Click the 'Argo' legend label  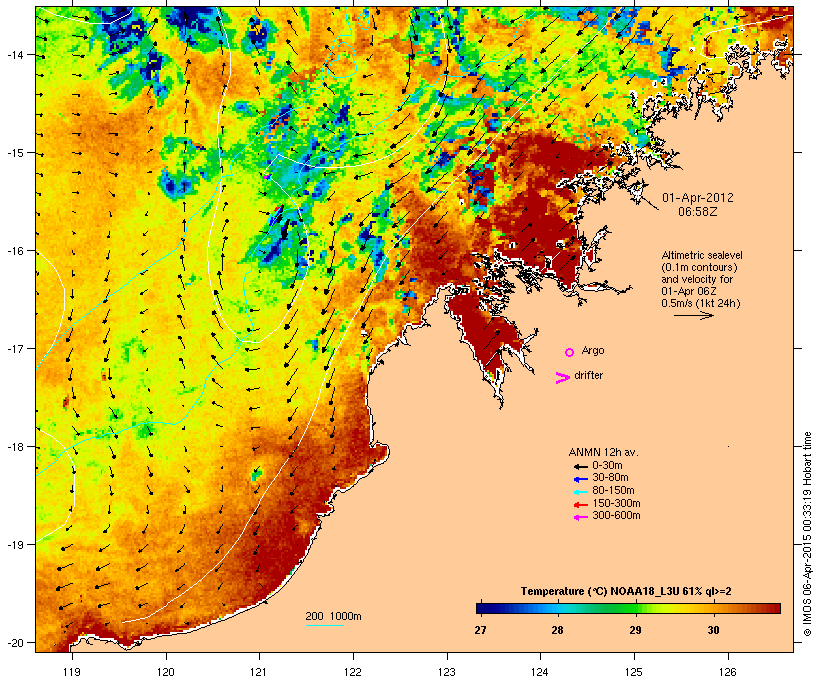tap(593, 350)
